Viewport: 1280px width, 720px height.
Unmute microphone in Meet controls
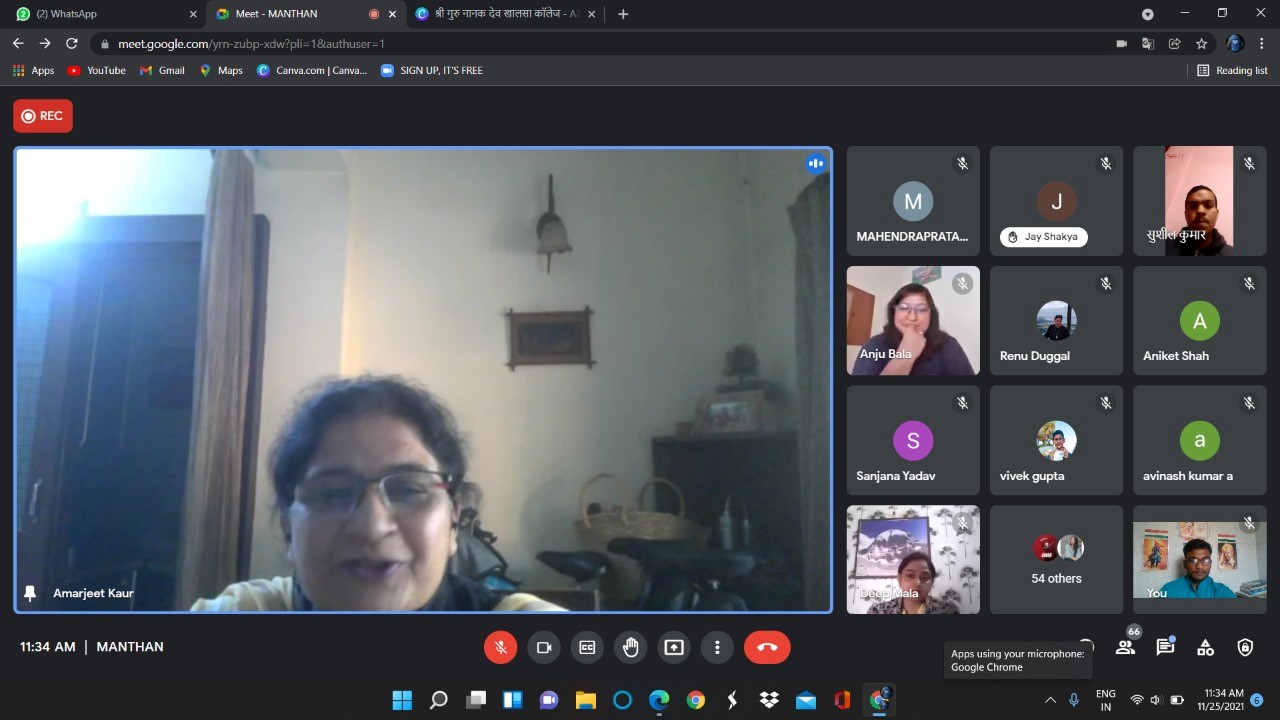pyautogui.click(x=501, y=647)
